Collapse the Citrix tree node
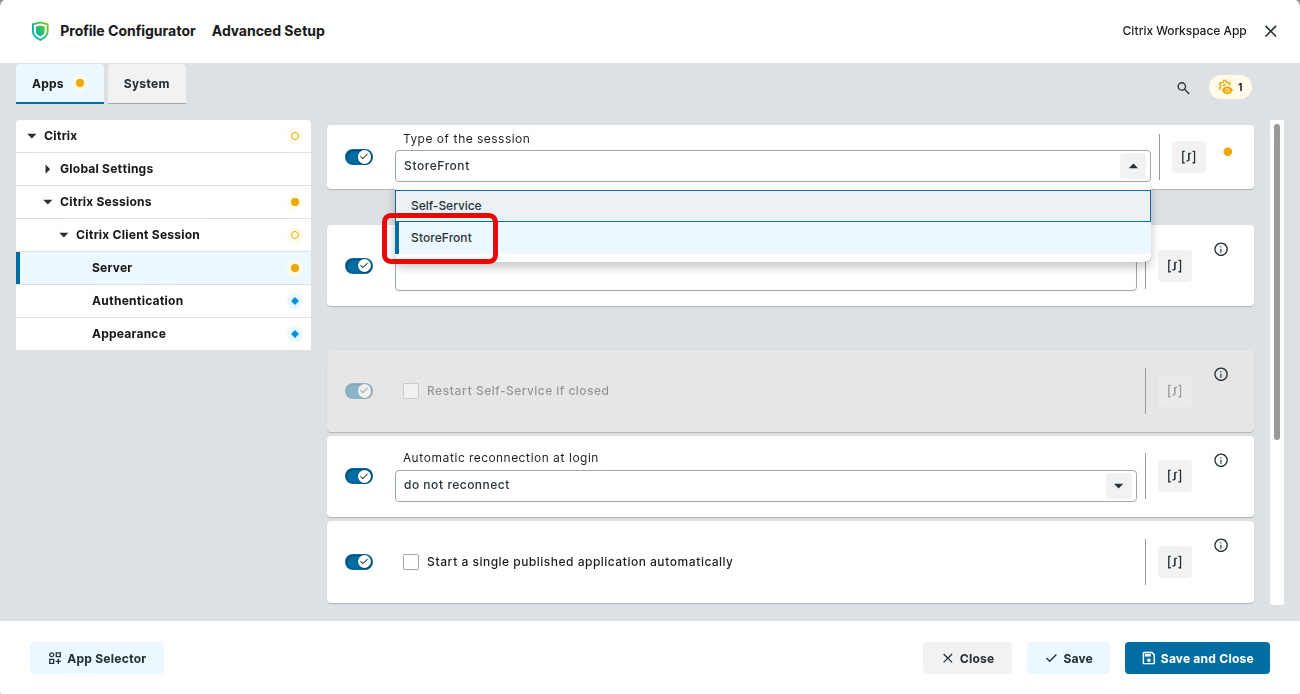1300x694 pixels. pyautogui.click(x=31, y=136)
